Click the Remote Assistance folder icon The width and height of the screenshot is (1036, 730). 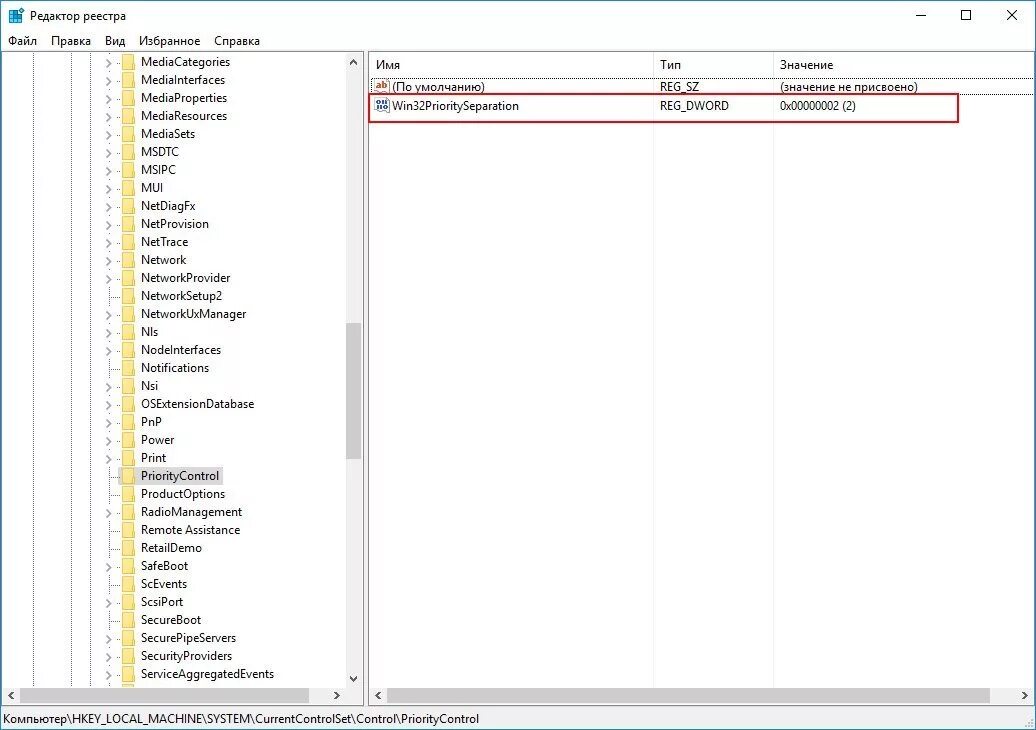tap(128, 530)
